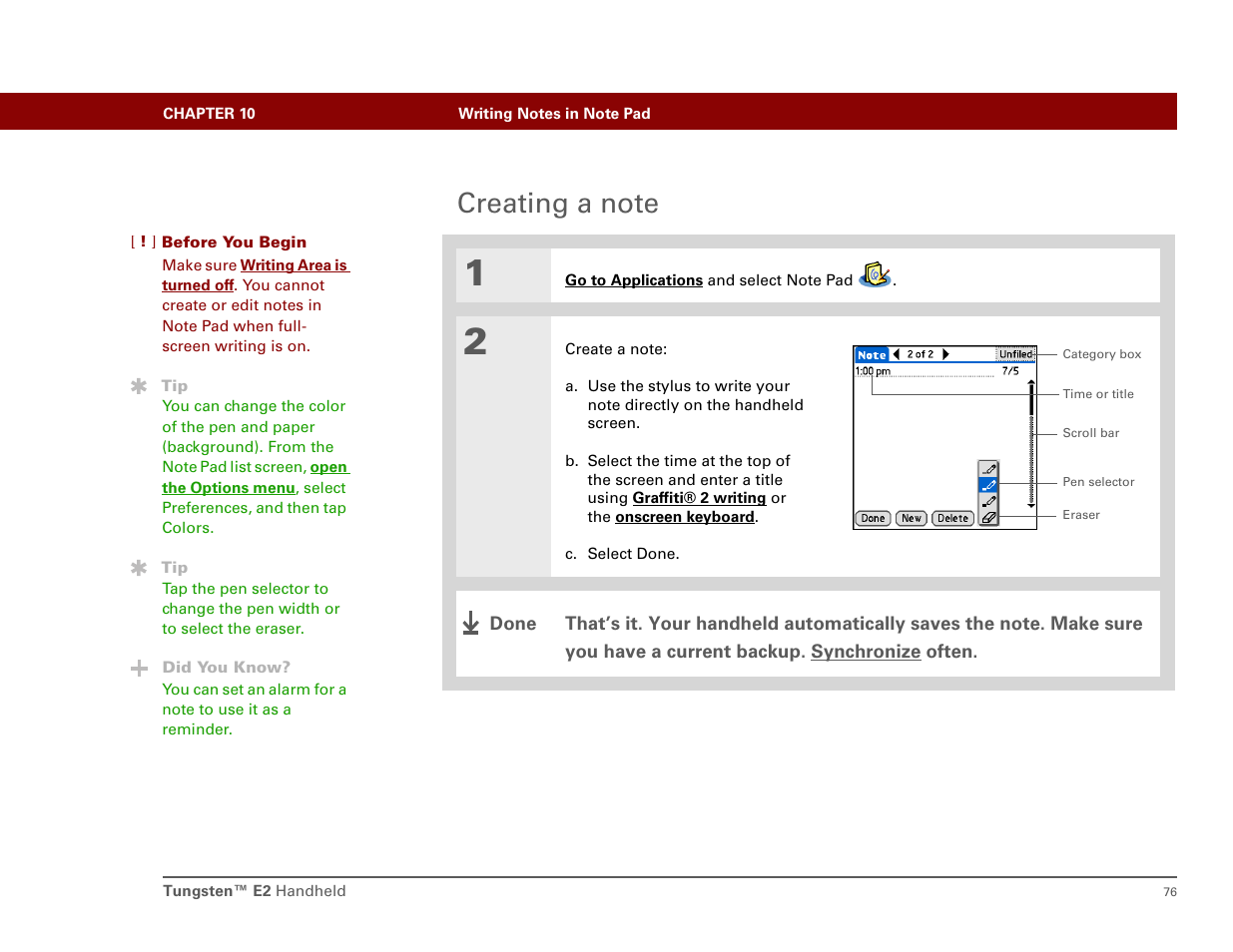The width and height of the screenshot is (1233, 952).
Task: Click the 'Tungsten E2 Handheld' footer text
Action: pyautogui.click(x=255, y=891)
